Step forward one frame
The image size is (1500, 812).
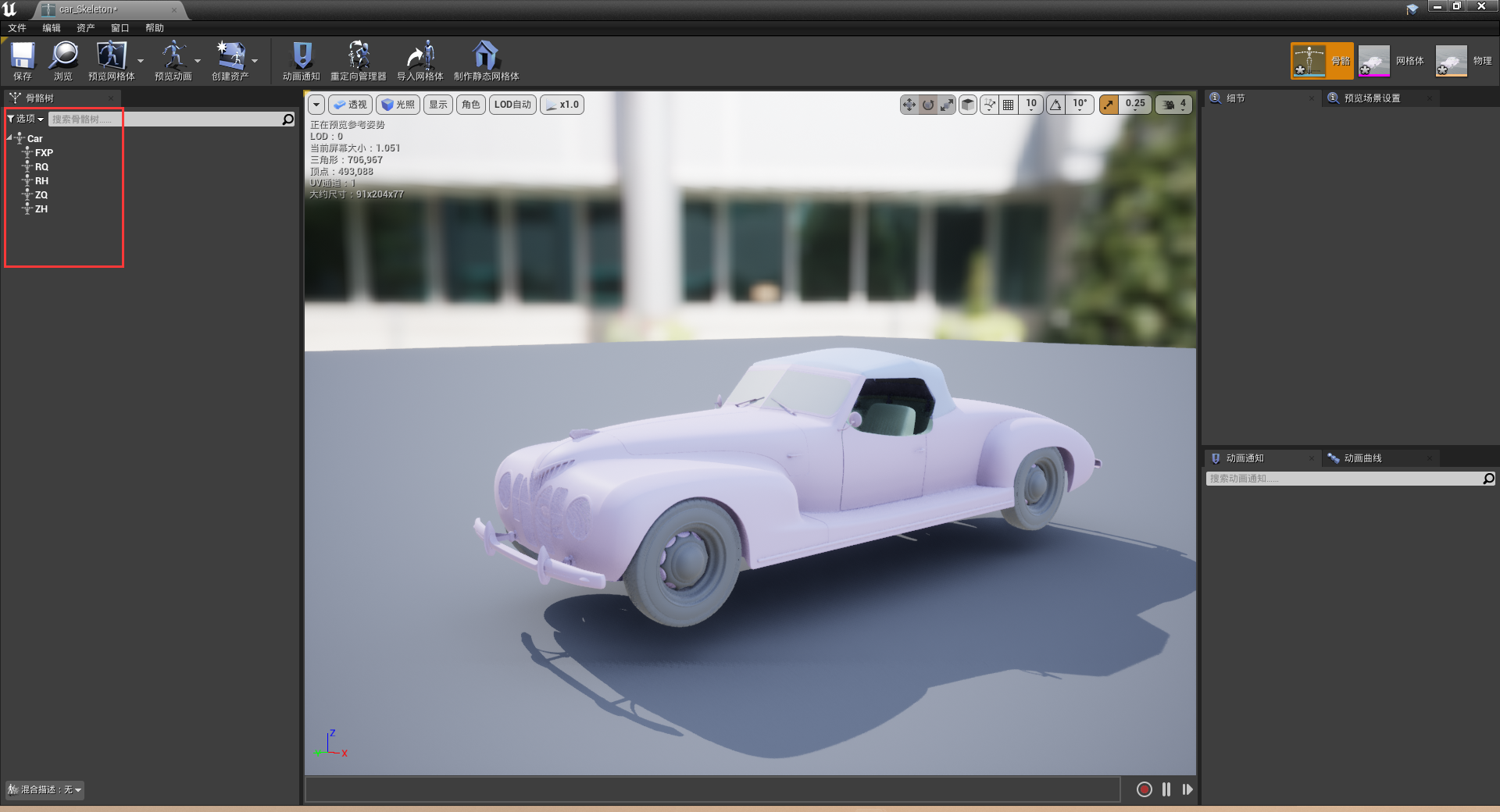(1187, 789)
